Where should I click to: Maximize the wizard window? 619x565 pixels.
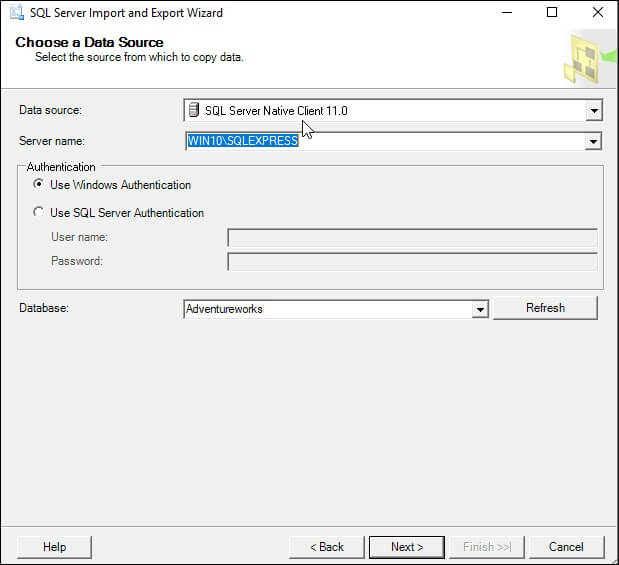point(552,13)
